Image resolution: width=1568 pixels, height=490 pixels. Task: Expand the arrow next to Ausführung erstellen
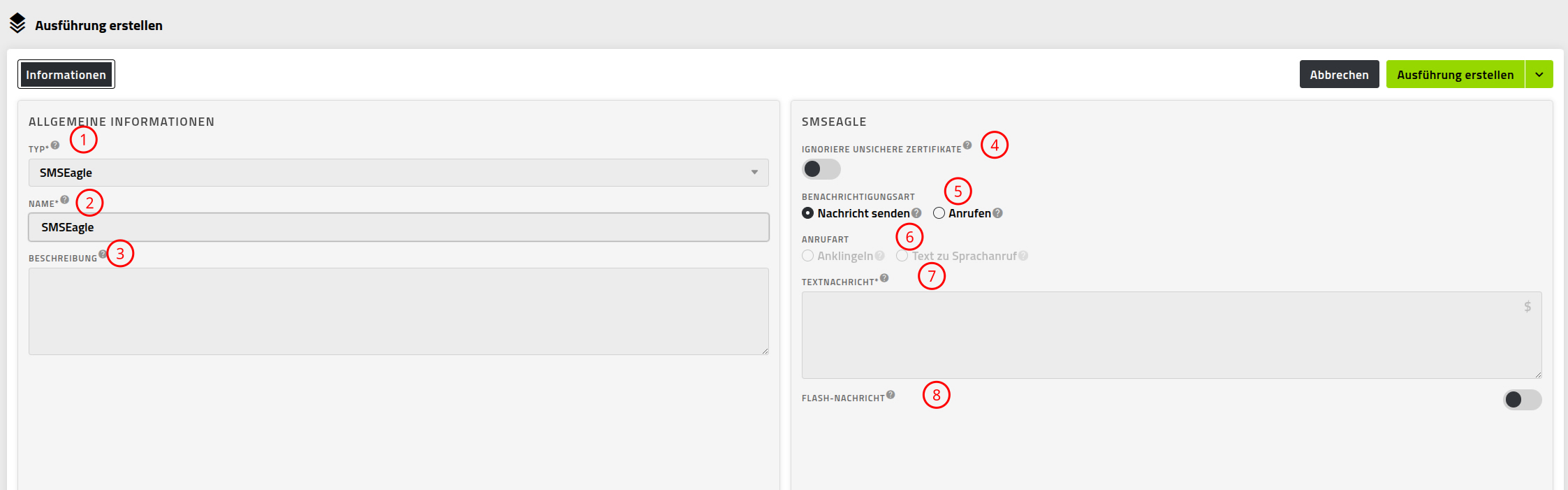1539,74
